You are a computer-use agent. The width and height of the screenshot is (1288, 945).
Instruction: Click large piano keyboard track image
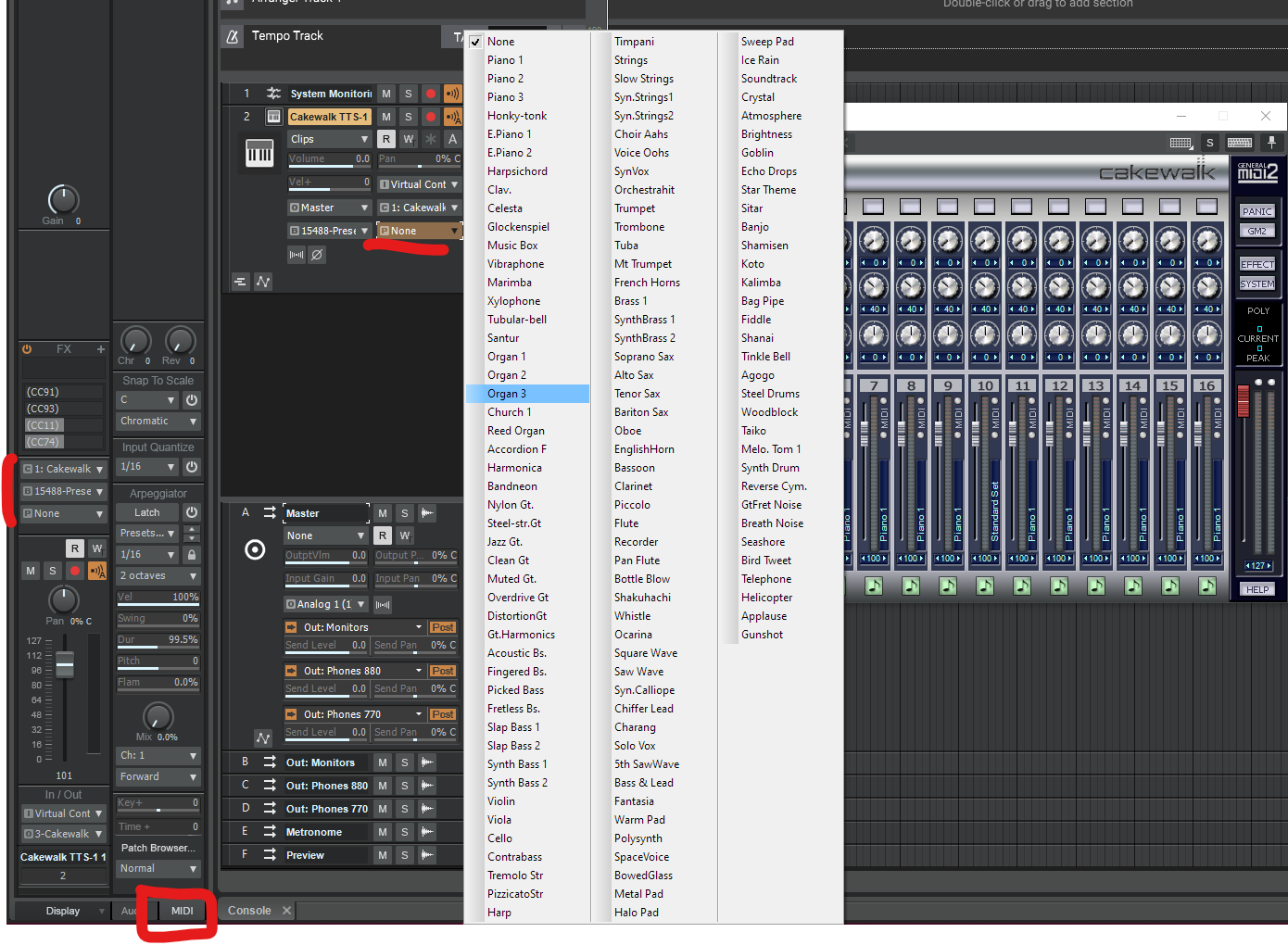259,153
